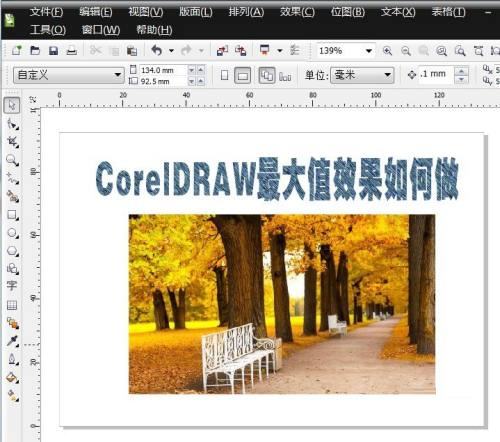This screenshot has width=500, height=442.
Task: Select the Crop tool
Action: coord(13,142)
